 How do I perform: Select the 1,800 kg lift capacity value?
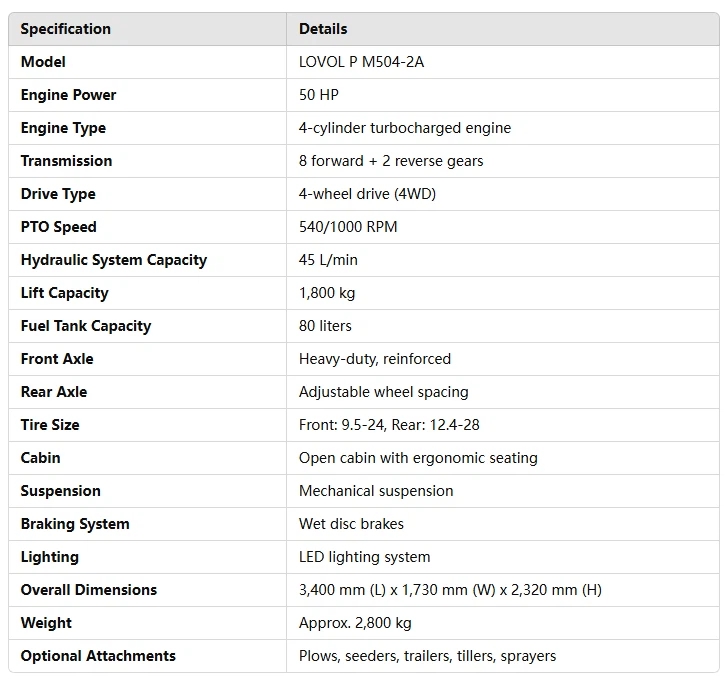point(327,293)
